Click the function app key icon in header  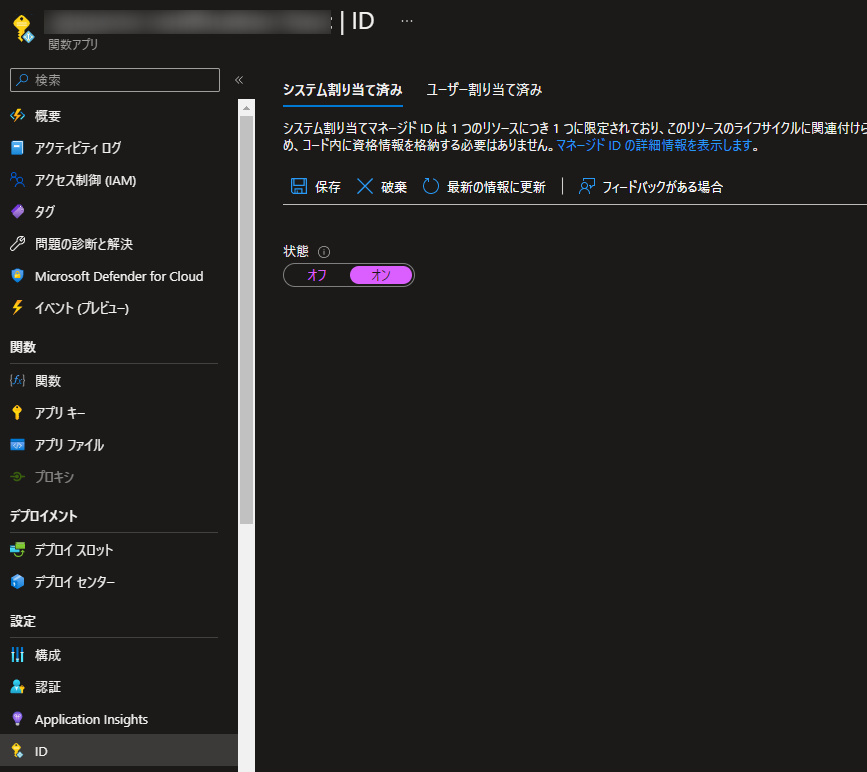tap(23, 29)
